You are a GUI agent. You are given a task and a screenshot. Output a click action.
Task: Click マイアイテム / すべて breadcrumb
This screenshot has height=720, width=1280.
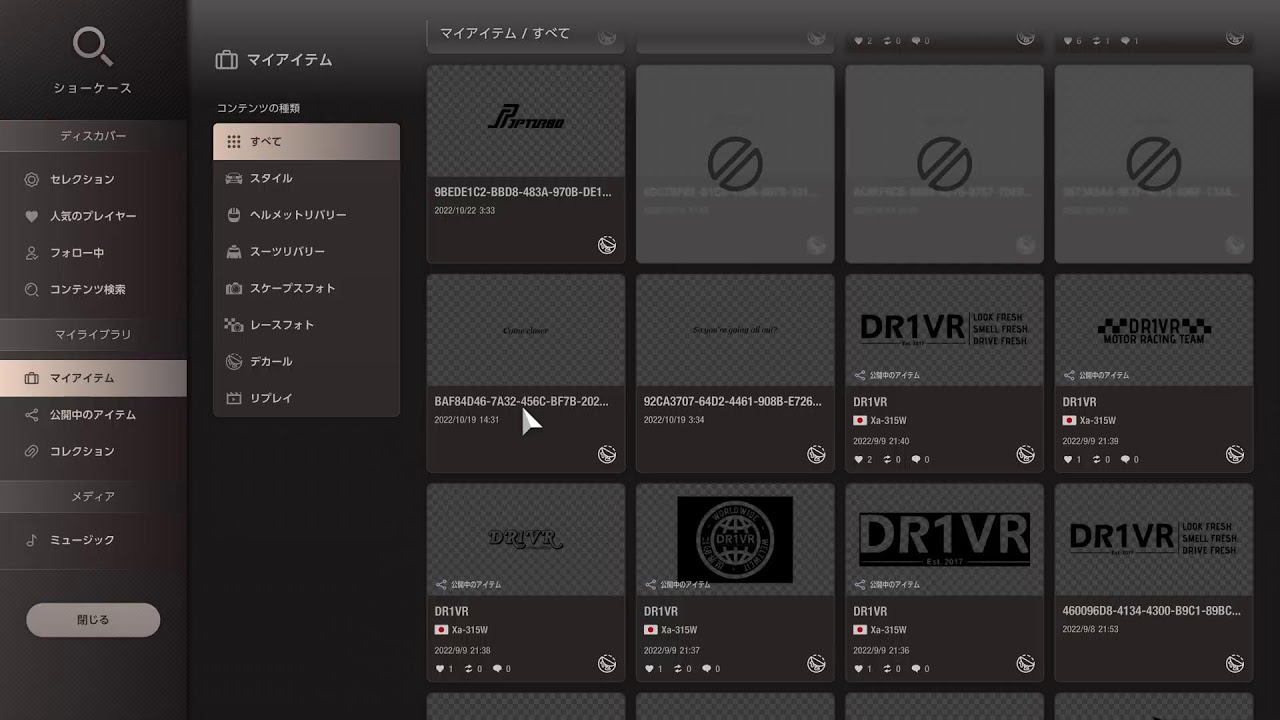505,33
